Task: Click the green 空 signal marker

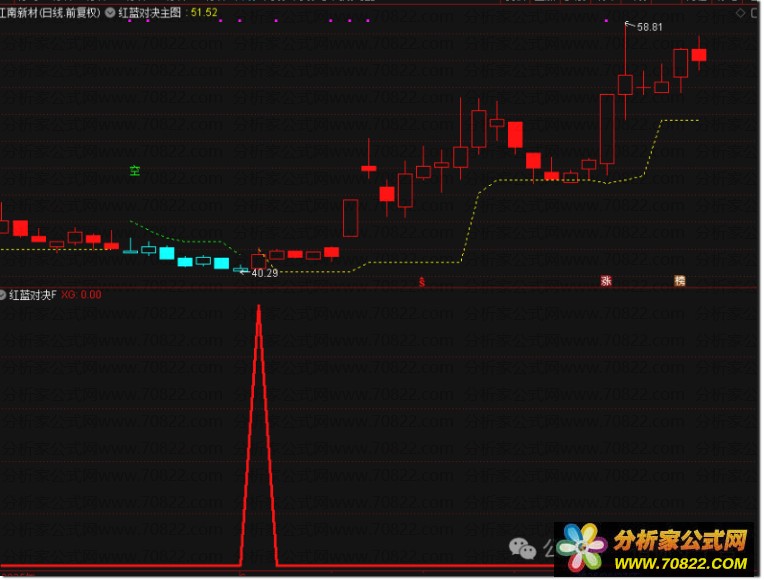Action: [135, 171]
